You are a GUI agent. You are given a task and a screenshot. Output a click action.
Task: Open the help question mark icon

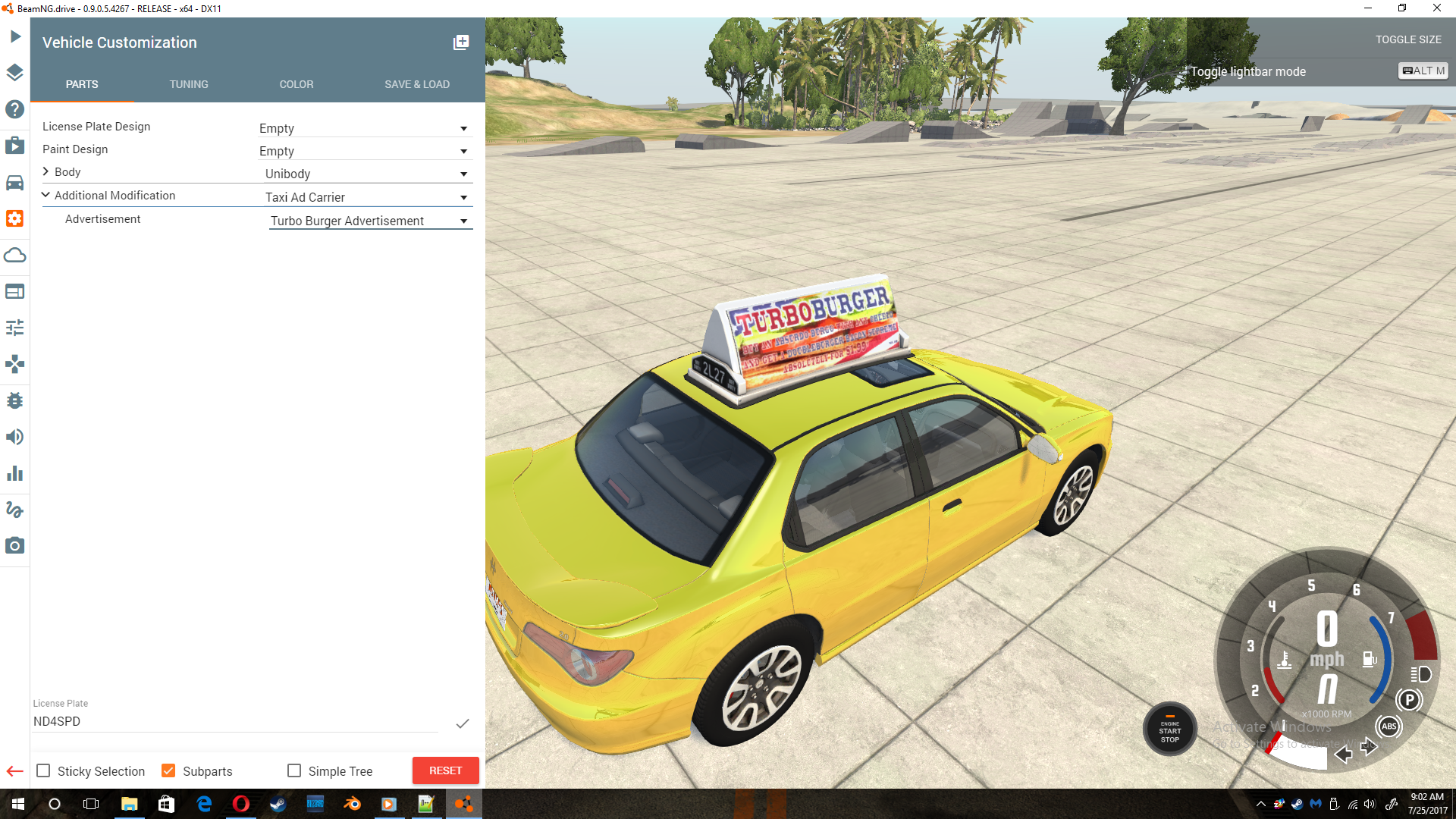15,109
